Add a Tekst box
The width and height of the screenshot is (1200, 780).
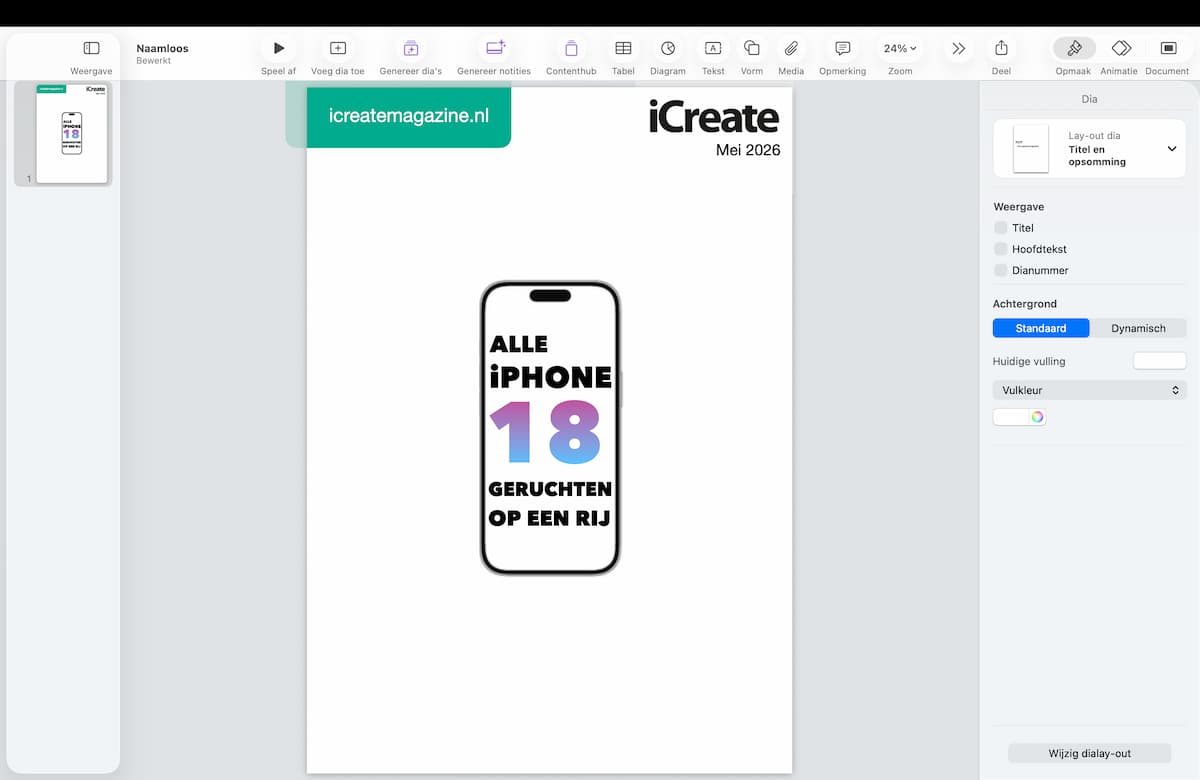point(713,48)
